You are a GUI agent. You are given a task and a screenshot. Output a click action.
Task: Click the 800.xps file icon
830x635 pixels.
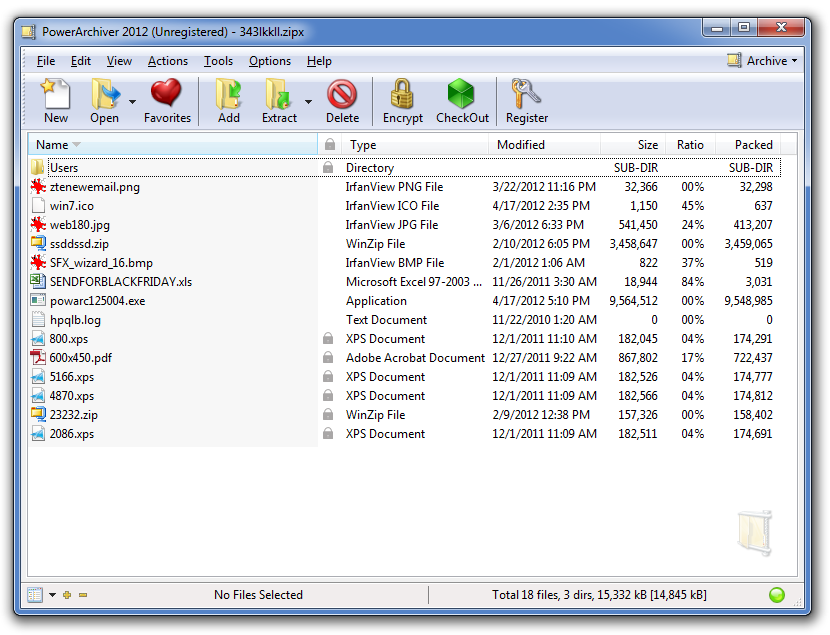pos(38,339)
